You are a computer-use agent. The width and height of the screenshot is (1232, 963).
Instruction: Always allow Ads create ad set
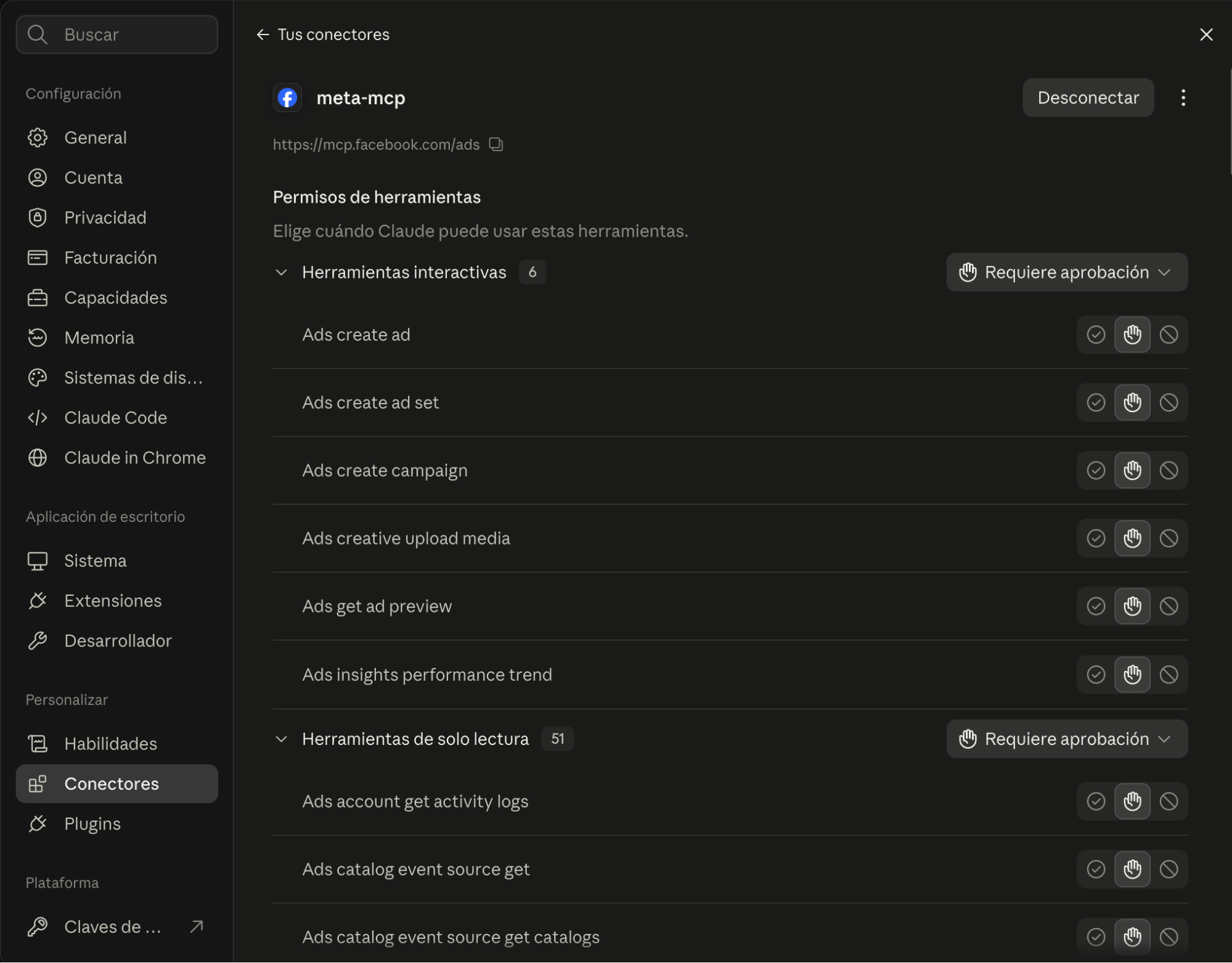[x=1096, y=402]
